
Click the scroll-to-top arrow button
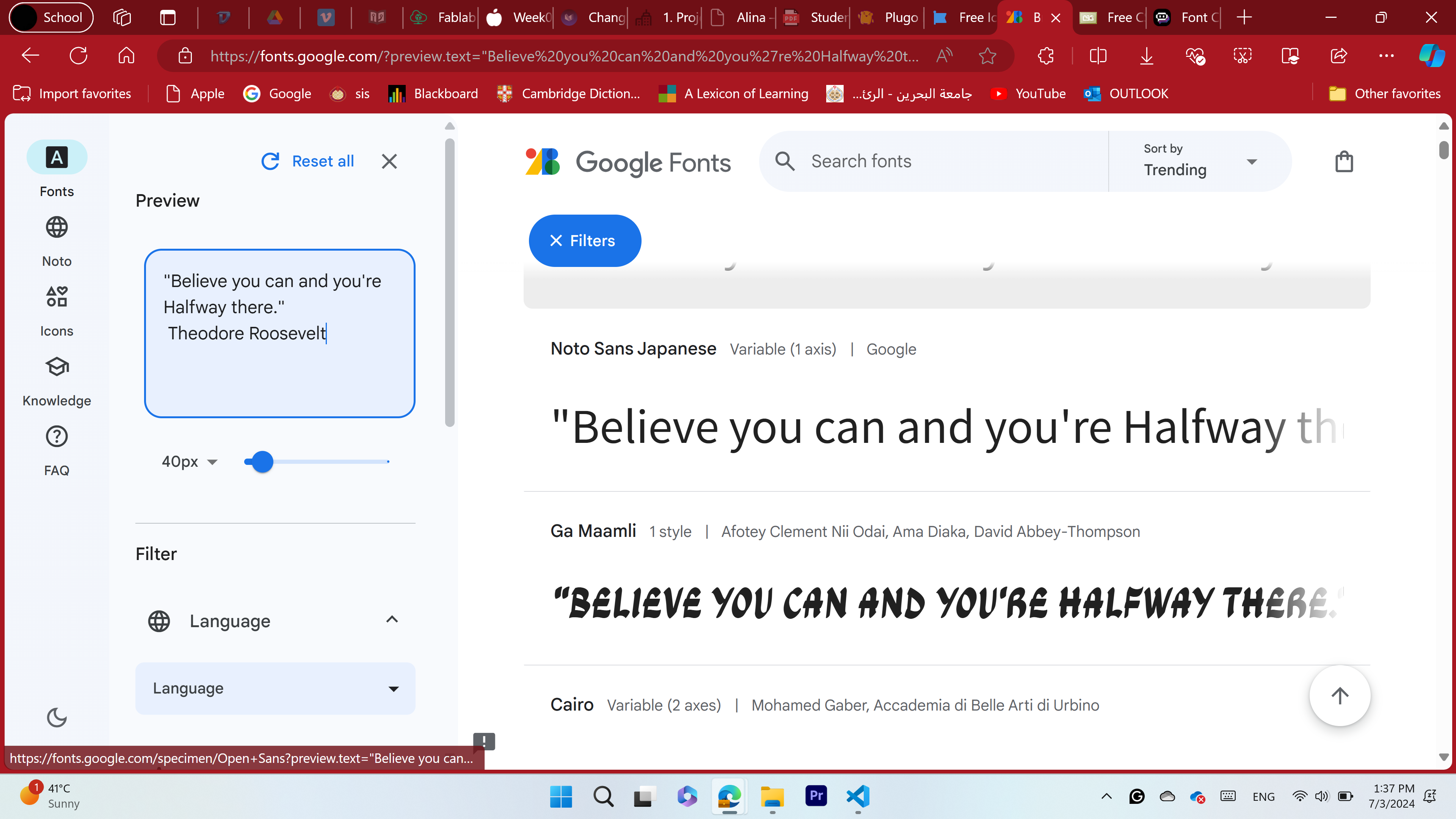[1340, 696]
